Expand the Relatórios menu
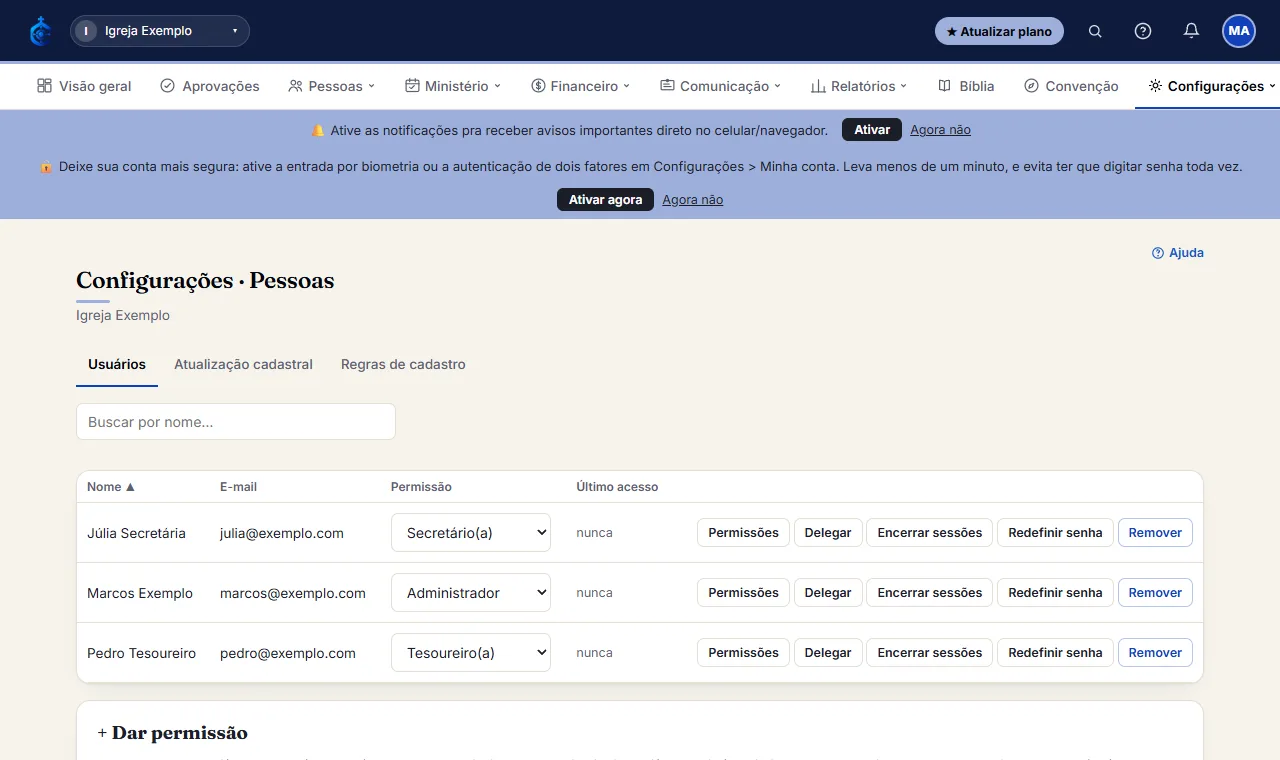 click(x=859, y=86)
